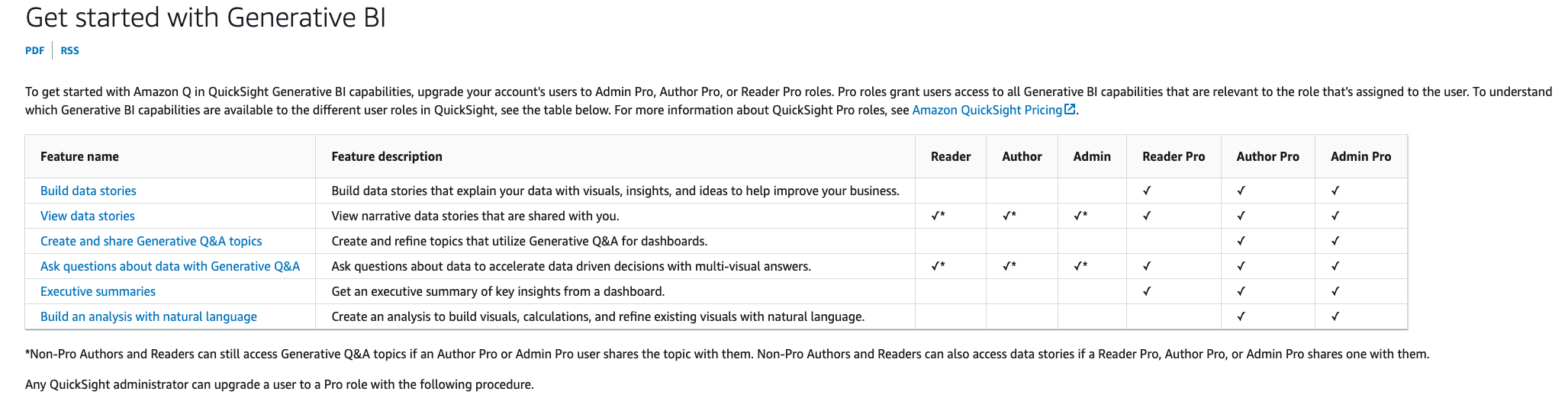
Task: Select the Author Pro column header
Action: point(1267,156)
